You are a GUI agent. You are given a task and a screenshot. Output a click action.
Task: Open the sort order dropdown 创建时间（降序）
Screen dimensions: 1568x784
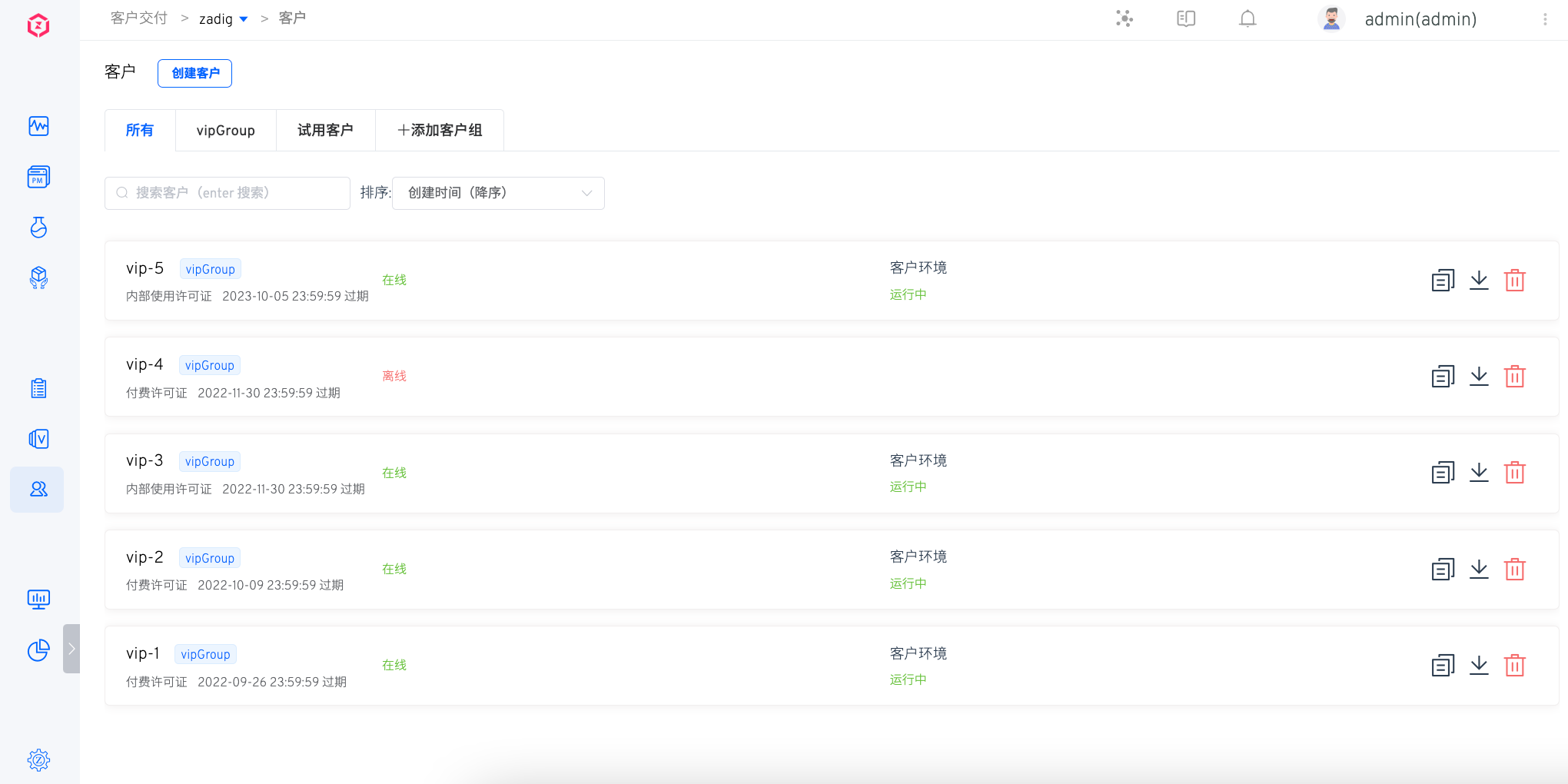(x=498, y=193)
